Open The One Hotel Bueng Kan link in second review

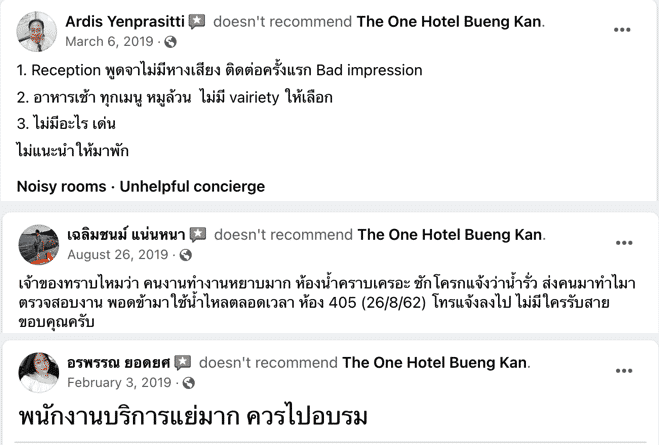click(449, 235)
